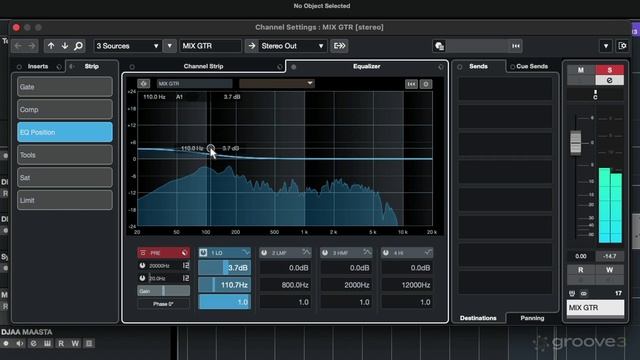Toggle Read automation R button
The width and height of the screenshot is (640, 360).
581,270
